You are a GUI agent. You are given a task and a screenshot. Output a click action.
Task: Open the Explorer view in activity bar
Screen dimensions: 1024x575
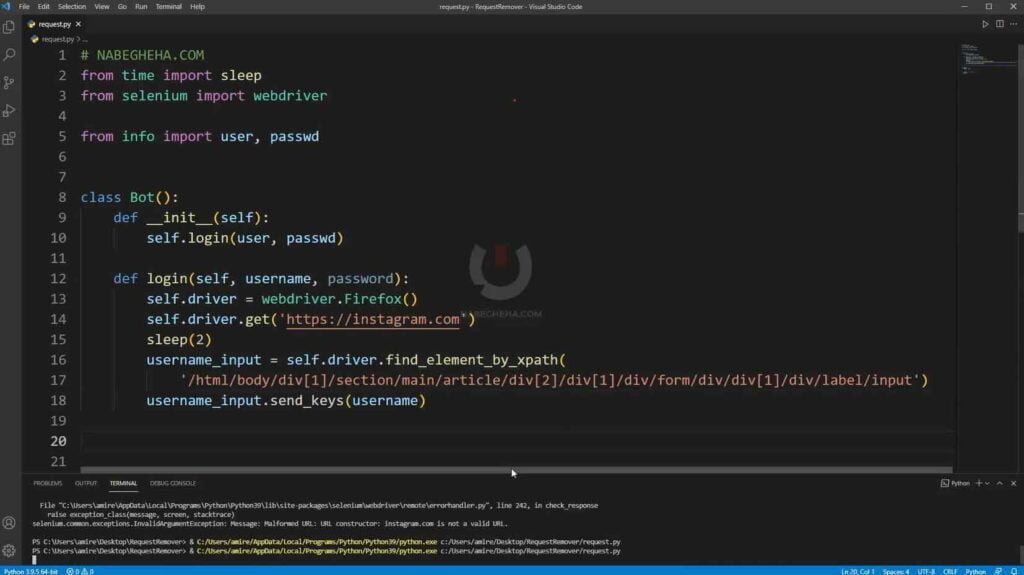coord(9,27)
